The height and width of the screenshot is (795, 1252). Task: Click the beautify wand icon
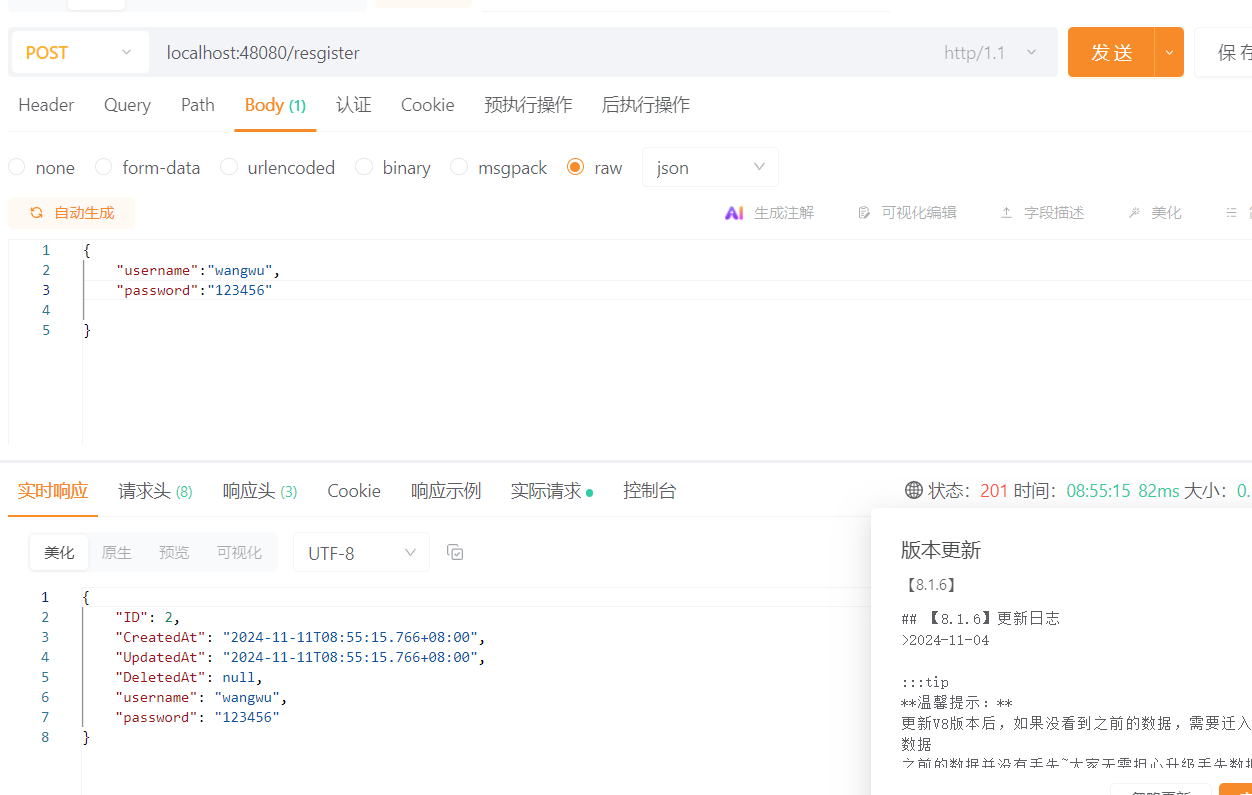click(x=1134, y=213)
